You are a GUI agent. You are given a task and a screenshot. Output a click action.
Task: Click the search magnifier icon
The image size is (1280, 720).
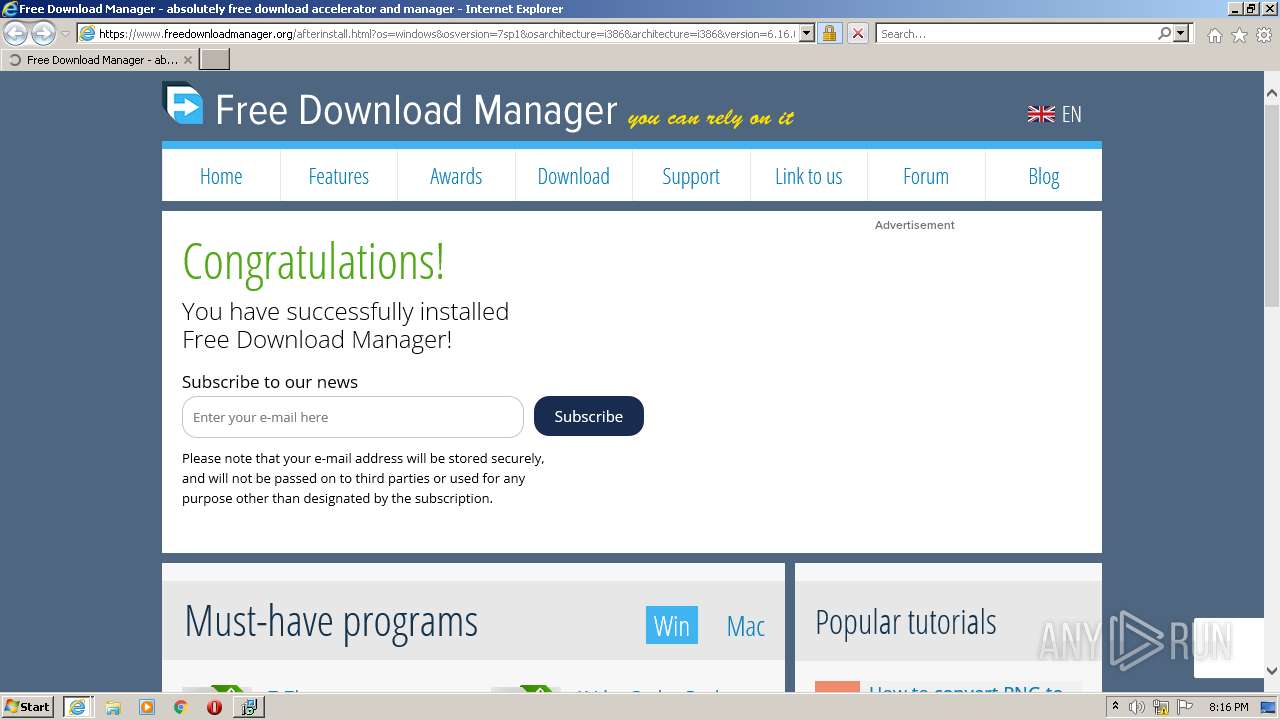tap(1164, 33)
